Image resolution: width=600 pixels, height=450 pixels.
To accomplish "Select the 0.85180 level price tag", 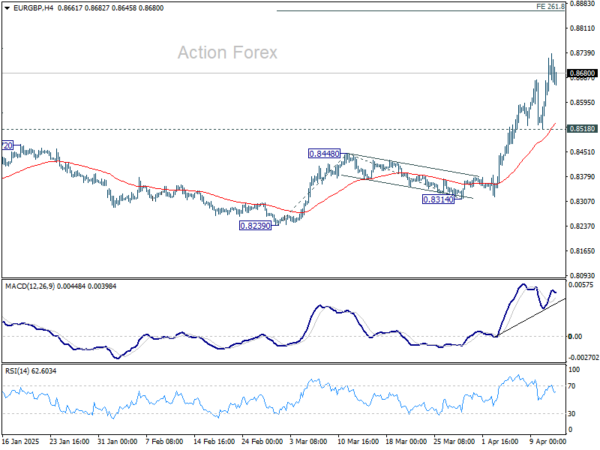I will [582, 129].
